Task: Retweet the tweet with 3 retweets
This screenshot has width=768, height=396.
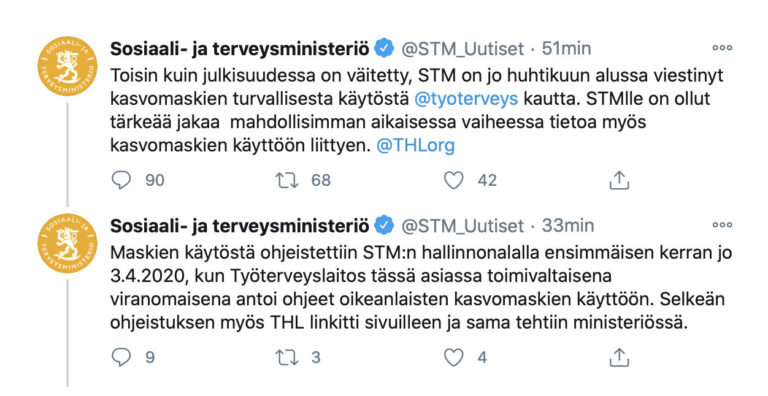Action: pos(287,358)
